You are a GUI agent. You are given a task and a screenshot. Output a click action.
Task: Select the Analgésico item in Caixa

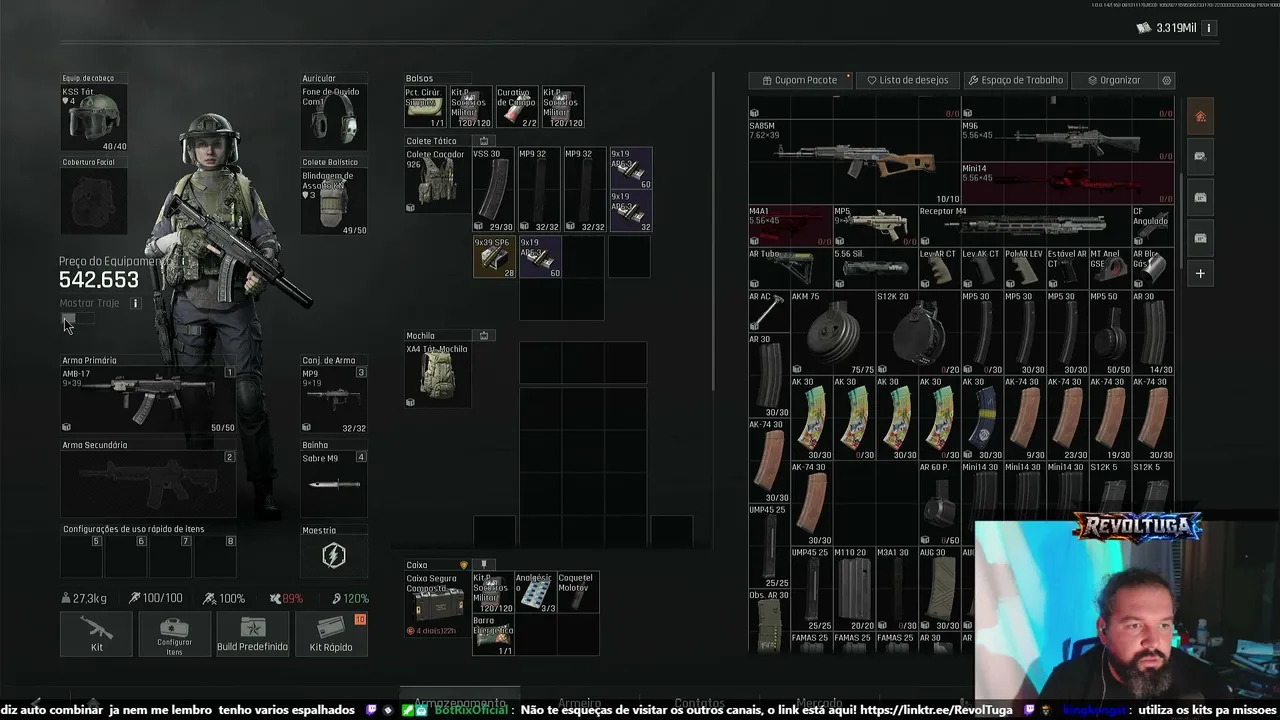tap(536, 593)
